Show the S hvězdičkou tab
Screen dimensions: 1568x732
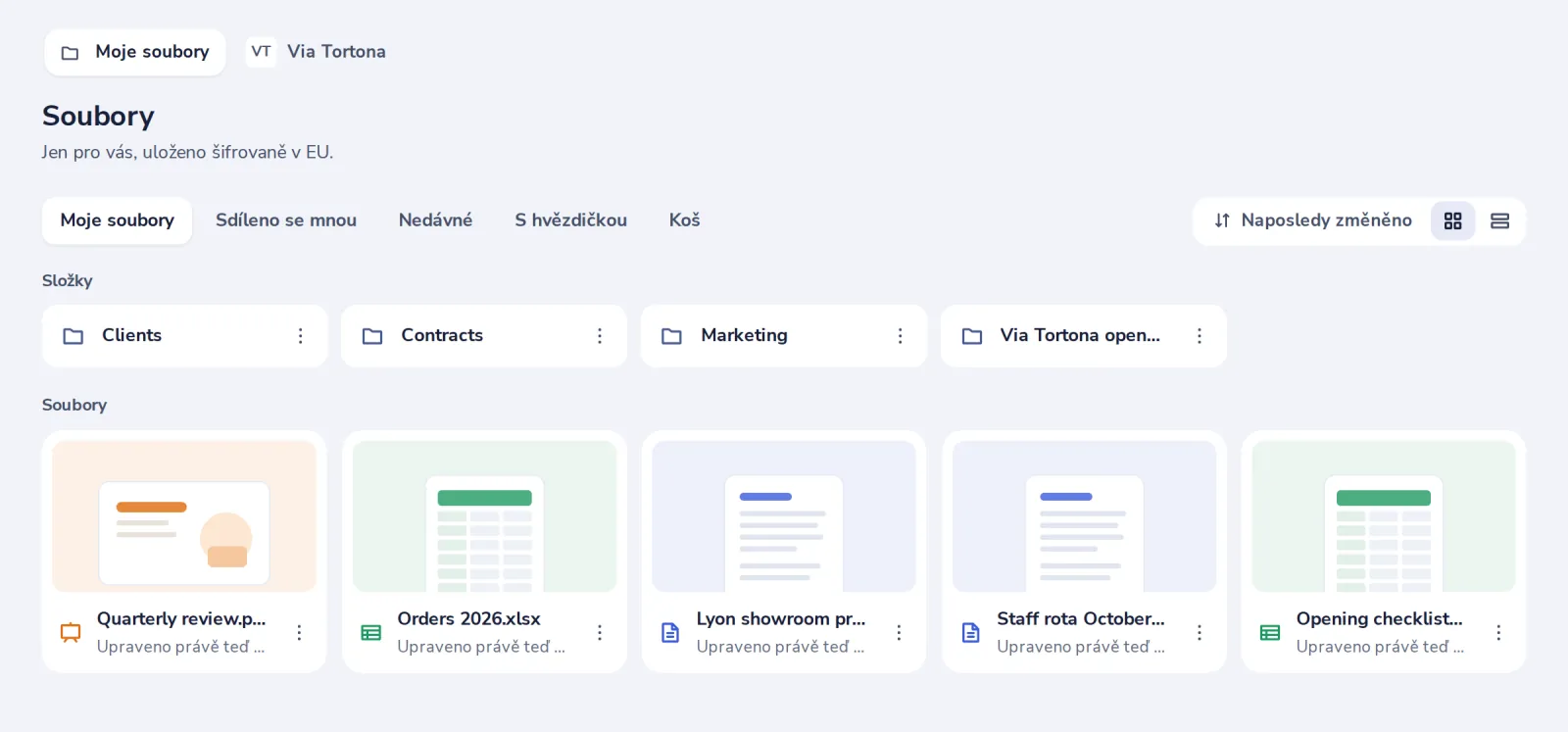(x=570, y=220)
